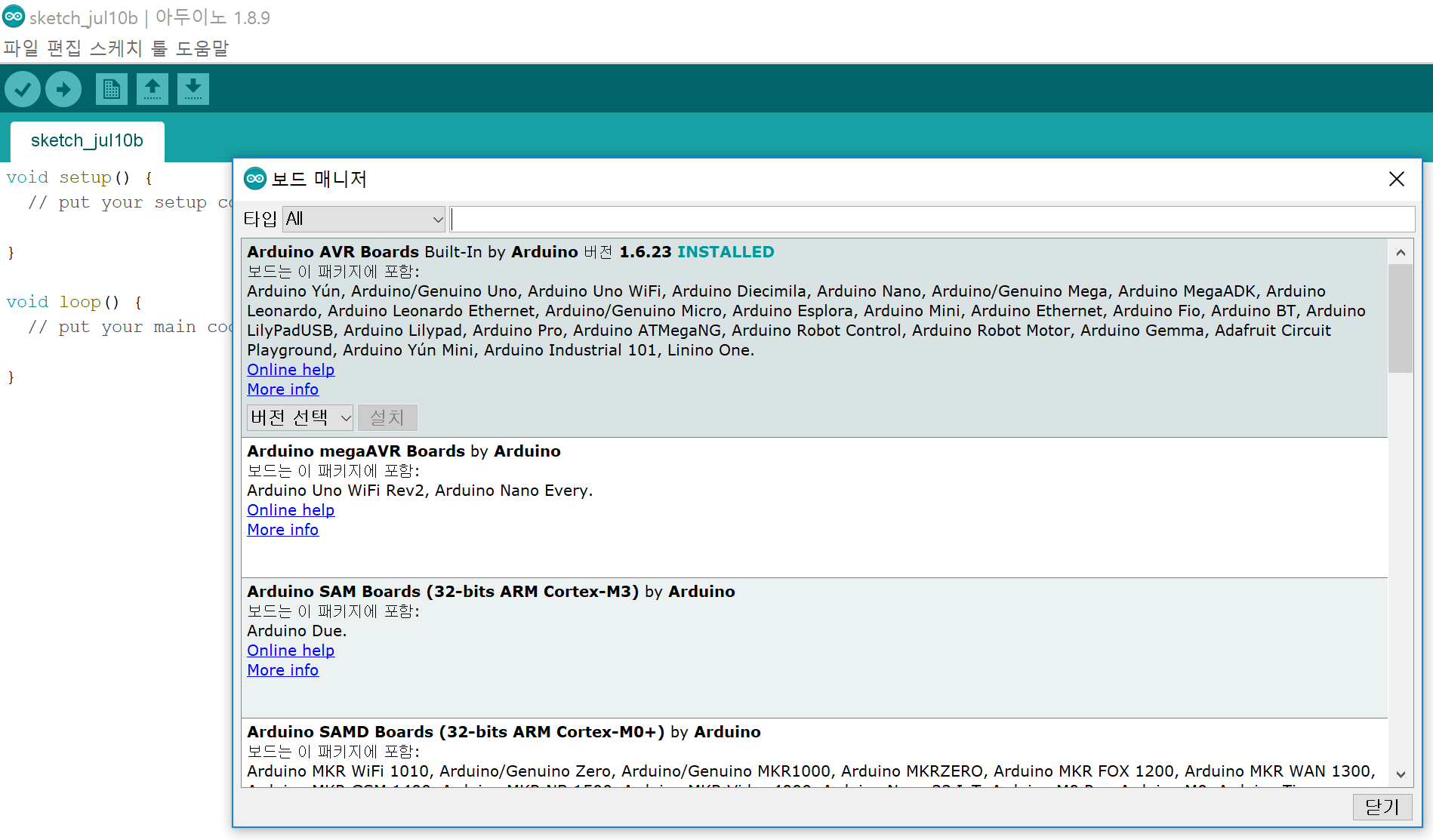This screenshot has height=840, width=1433.
Task: Open Online help for Arduino AVR Boards
Action: pos(291,370)
